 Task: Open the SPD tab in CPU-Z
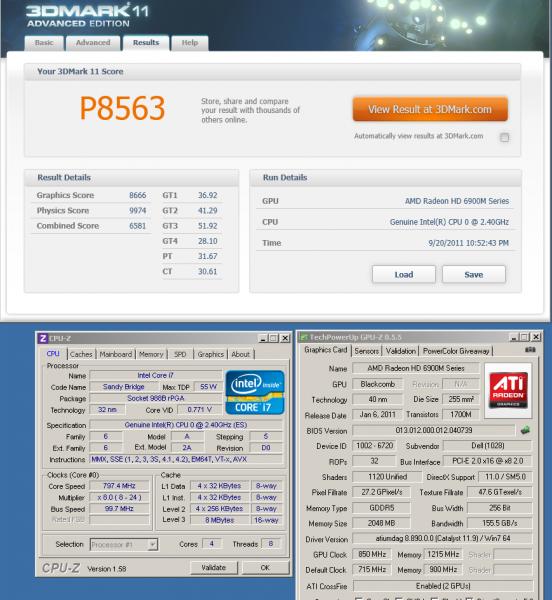pyautogui.click(x=180, y=354)
